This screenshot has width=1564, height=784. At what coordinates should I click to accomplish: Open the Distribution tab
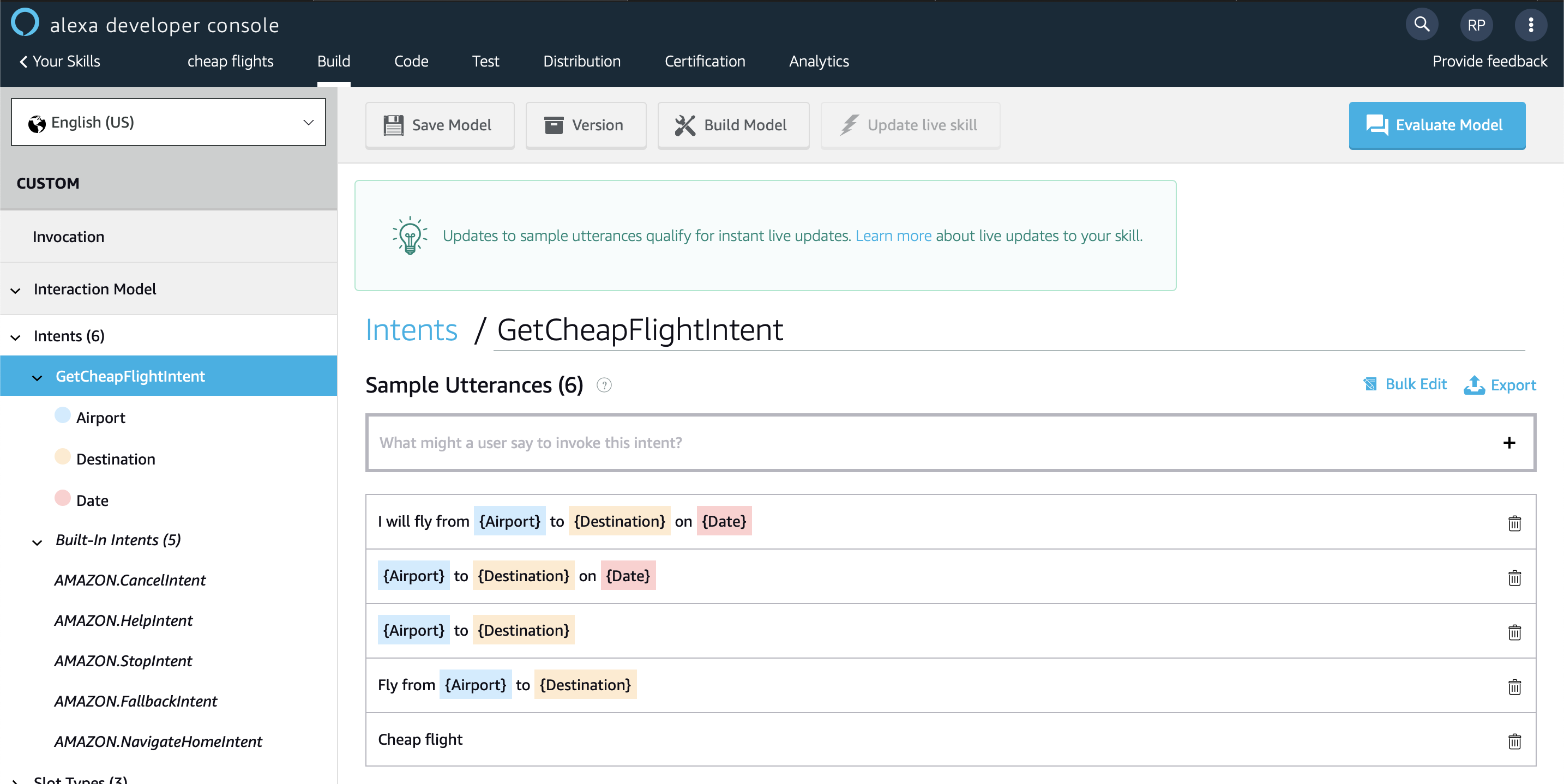[581, 61]
